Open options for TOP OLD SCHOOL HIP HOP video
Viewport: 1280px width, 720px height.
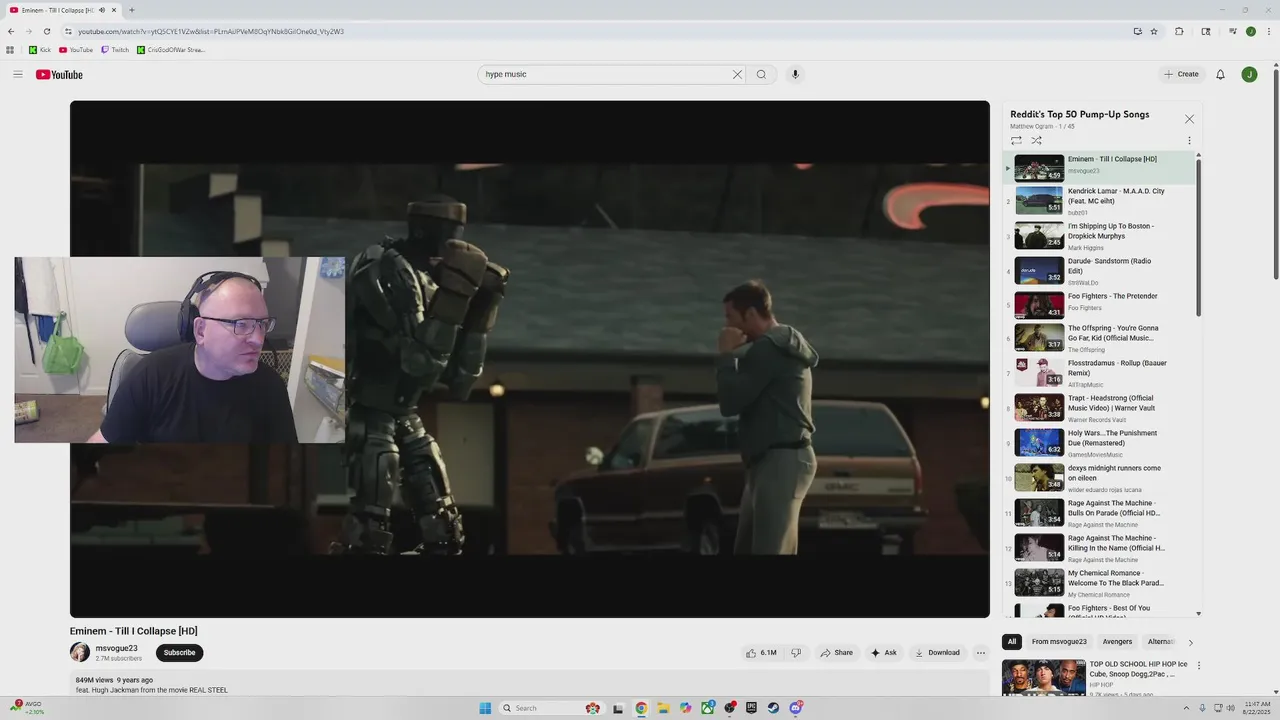click(x=1199, y=665)
